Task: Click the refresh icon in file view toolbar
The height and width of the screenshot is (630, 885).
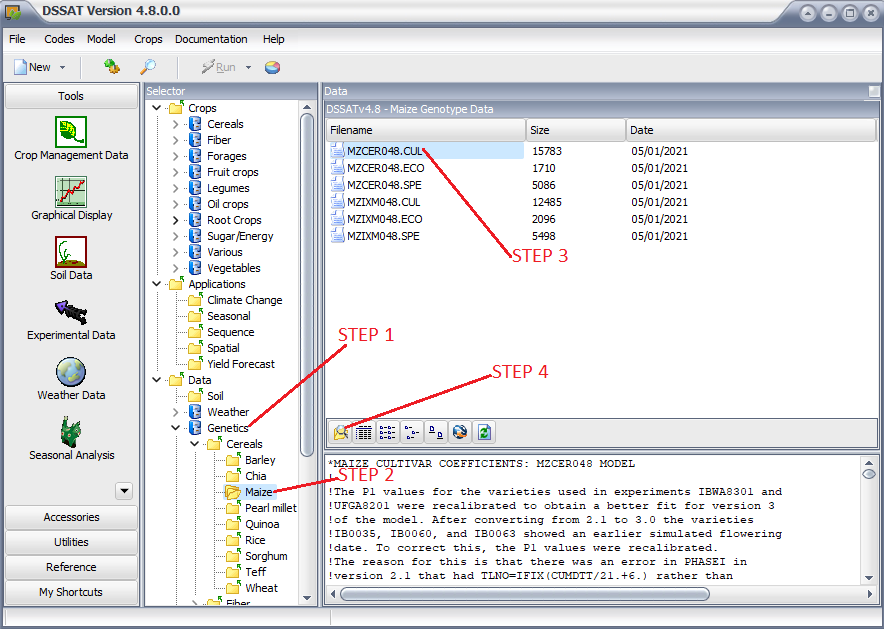Action: pyautogui.click(x=484, y=432)
